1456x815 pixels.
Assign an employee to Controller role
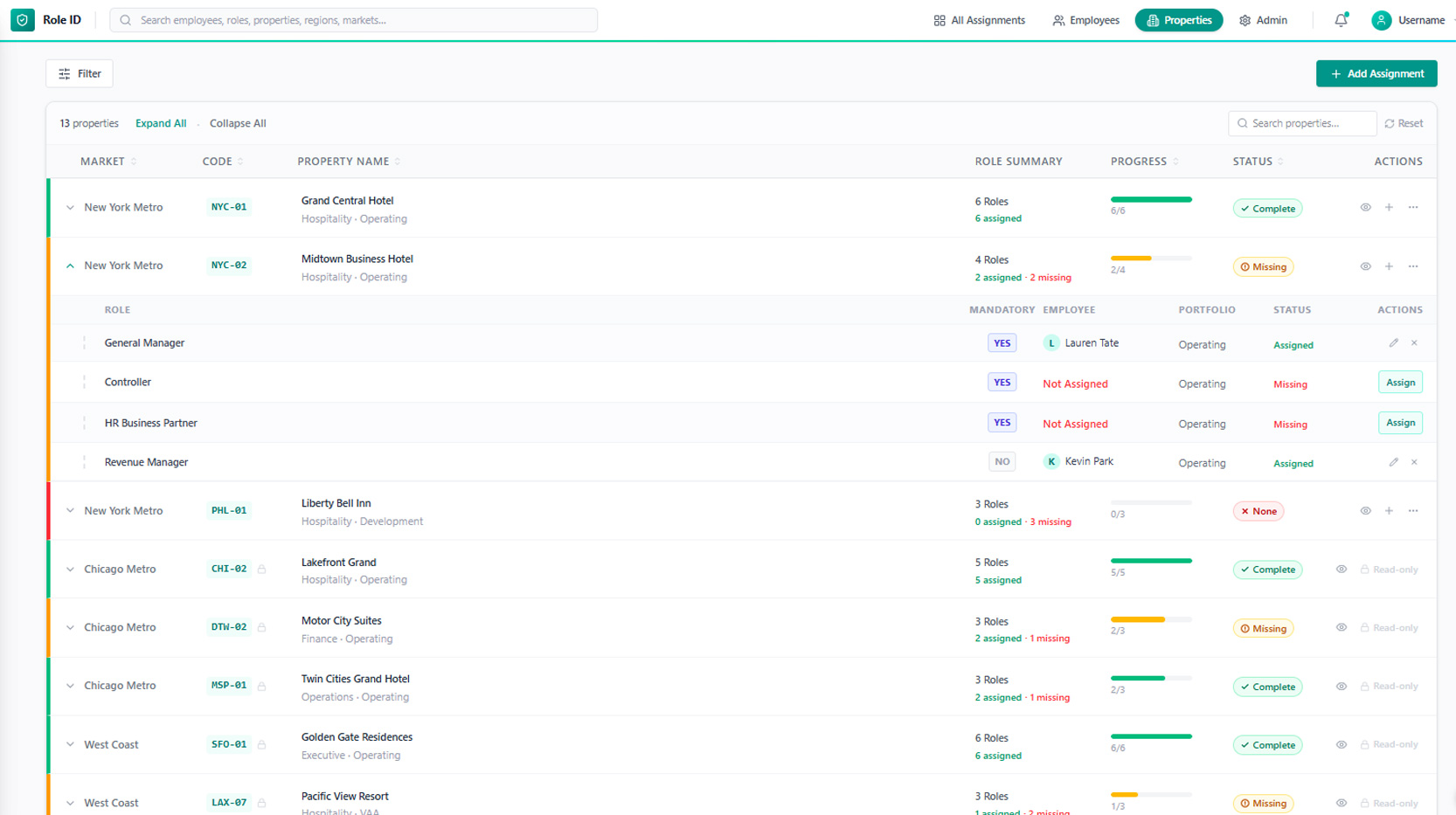[x=1400, y=383]
